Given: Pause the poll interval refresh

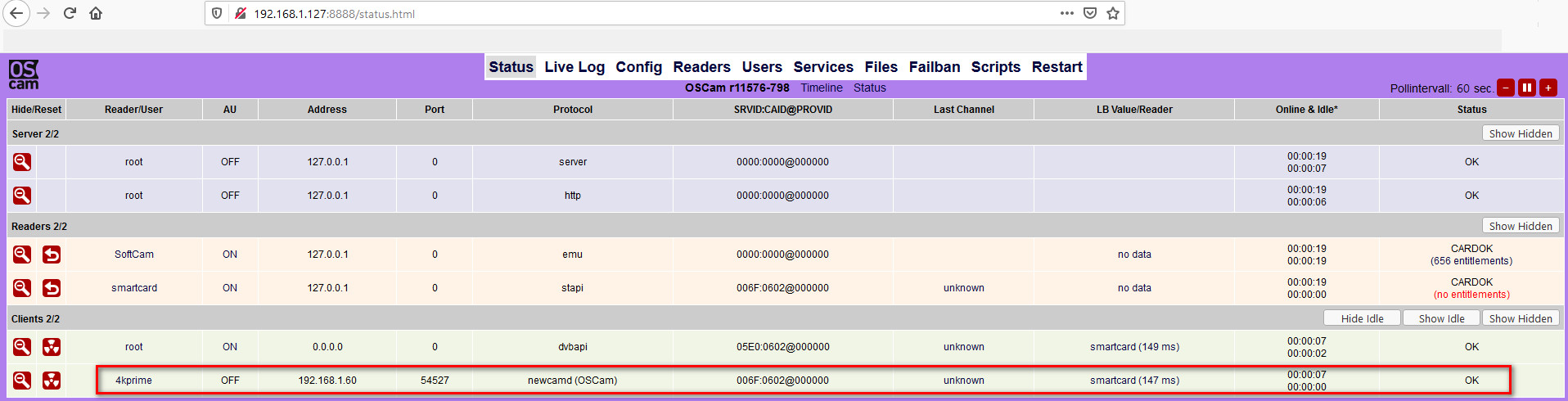Looking at the screenshot, I should (x=1527, y=88).
